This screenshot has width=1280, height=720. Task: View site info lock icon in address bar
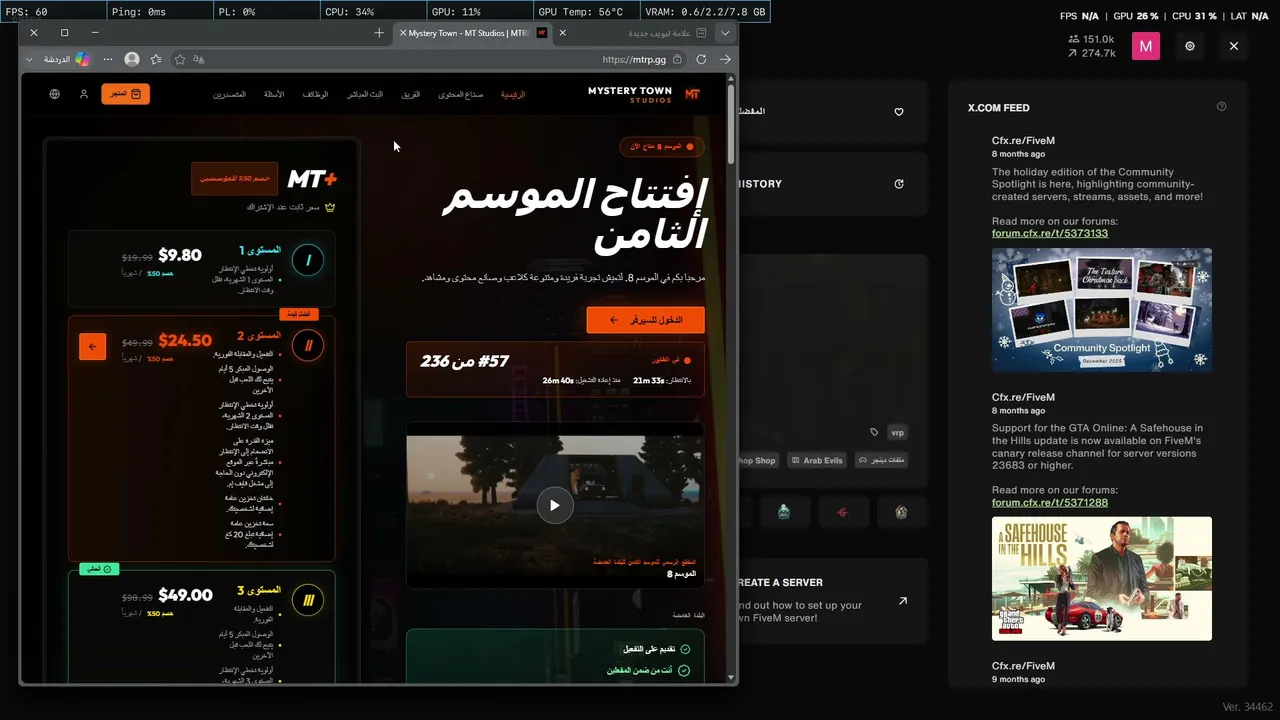pyautogui.click(x=677, y=59)
